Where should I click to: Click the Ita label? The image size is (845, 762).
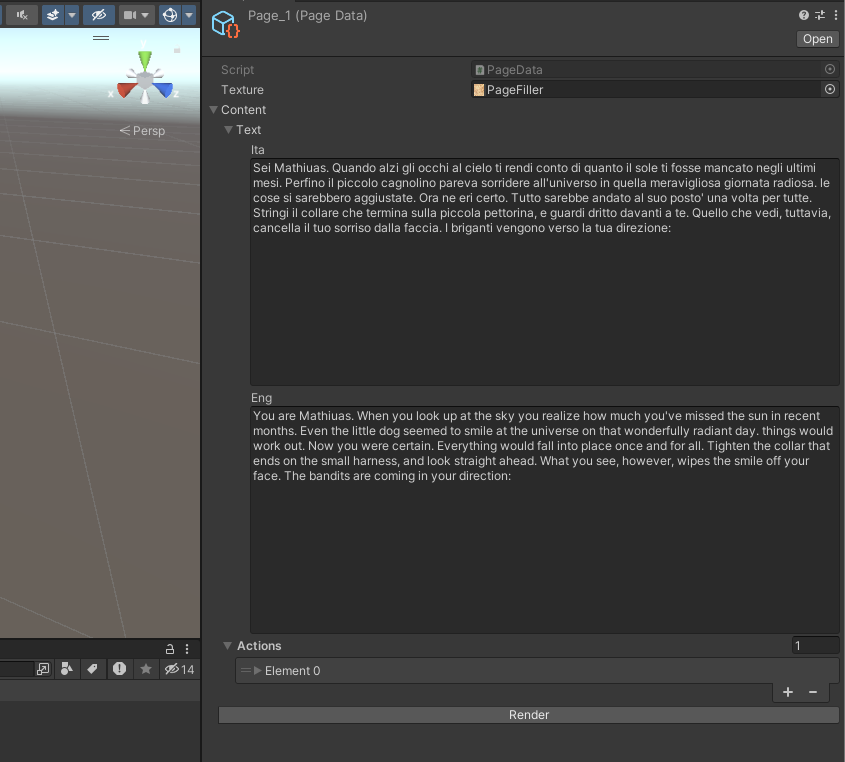coord(258,150)
